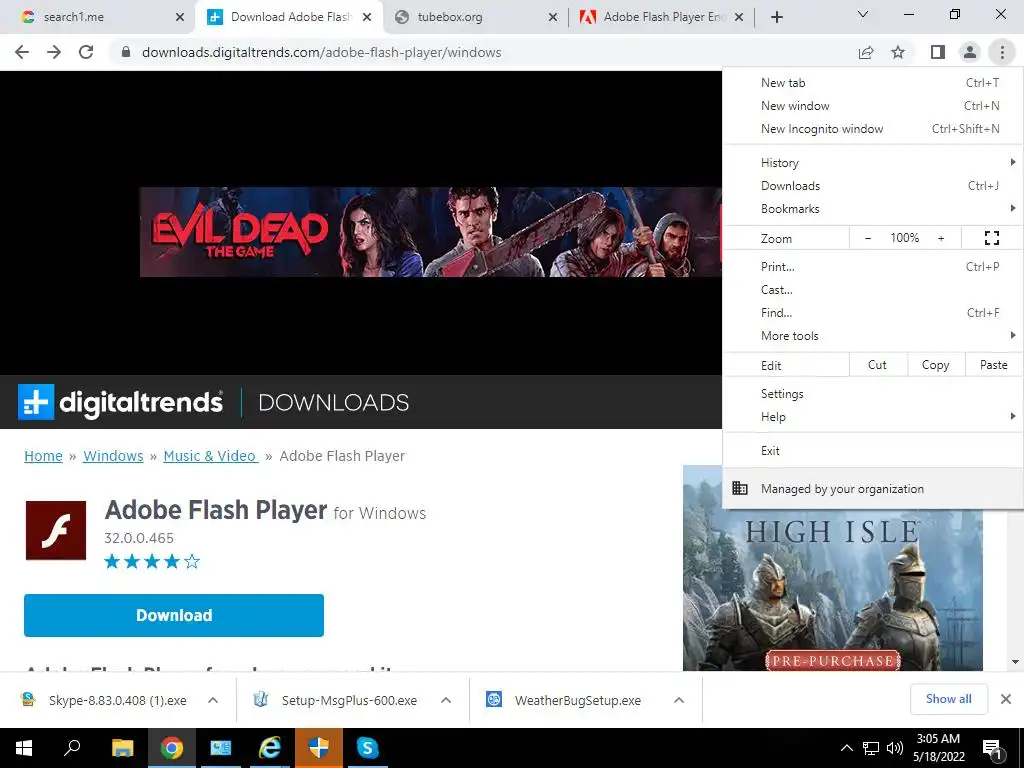The height and width of the screenshot is (768, 1024).
Task: Increase zoom with the plus button
Action: [x=941, y=238]
